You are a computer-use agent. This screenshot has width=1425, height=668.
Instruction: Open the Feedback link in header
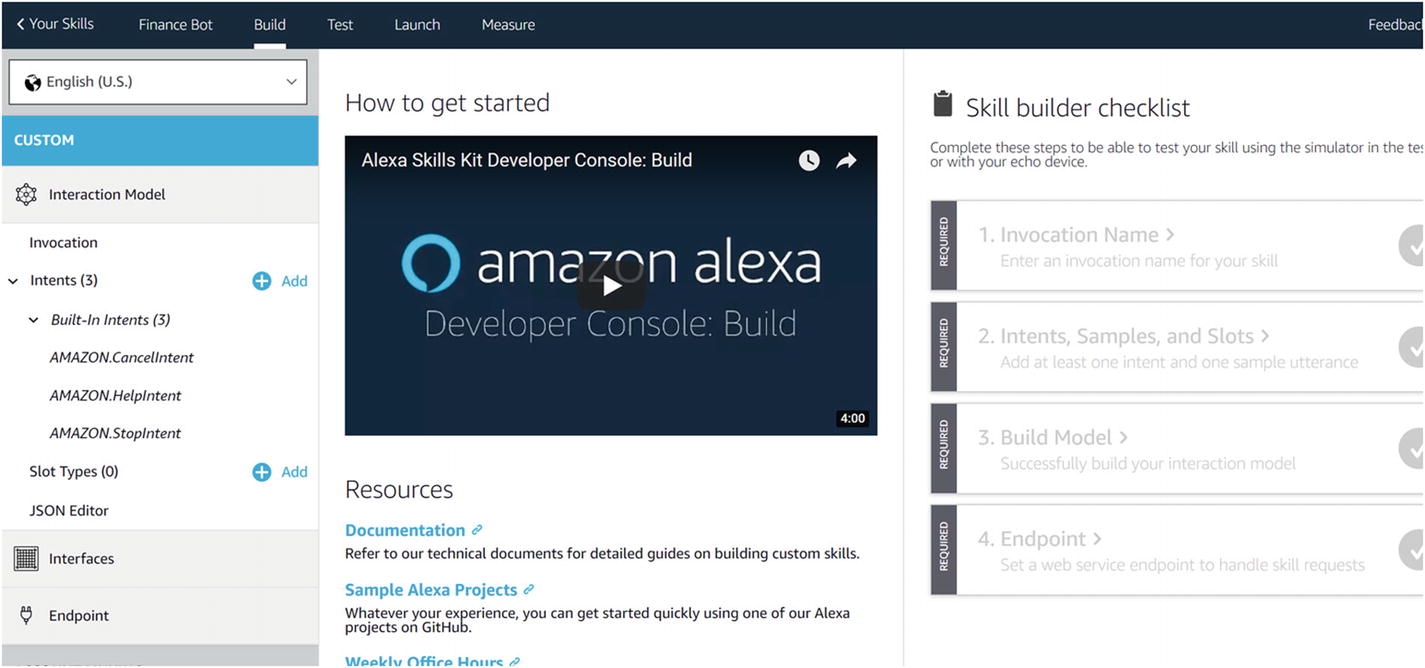tap(1396, 24)
